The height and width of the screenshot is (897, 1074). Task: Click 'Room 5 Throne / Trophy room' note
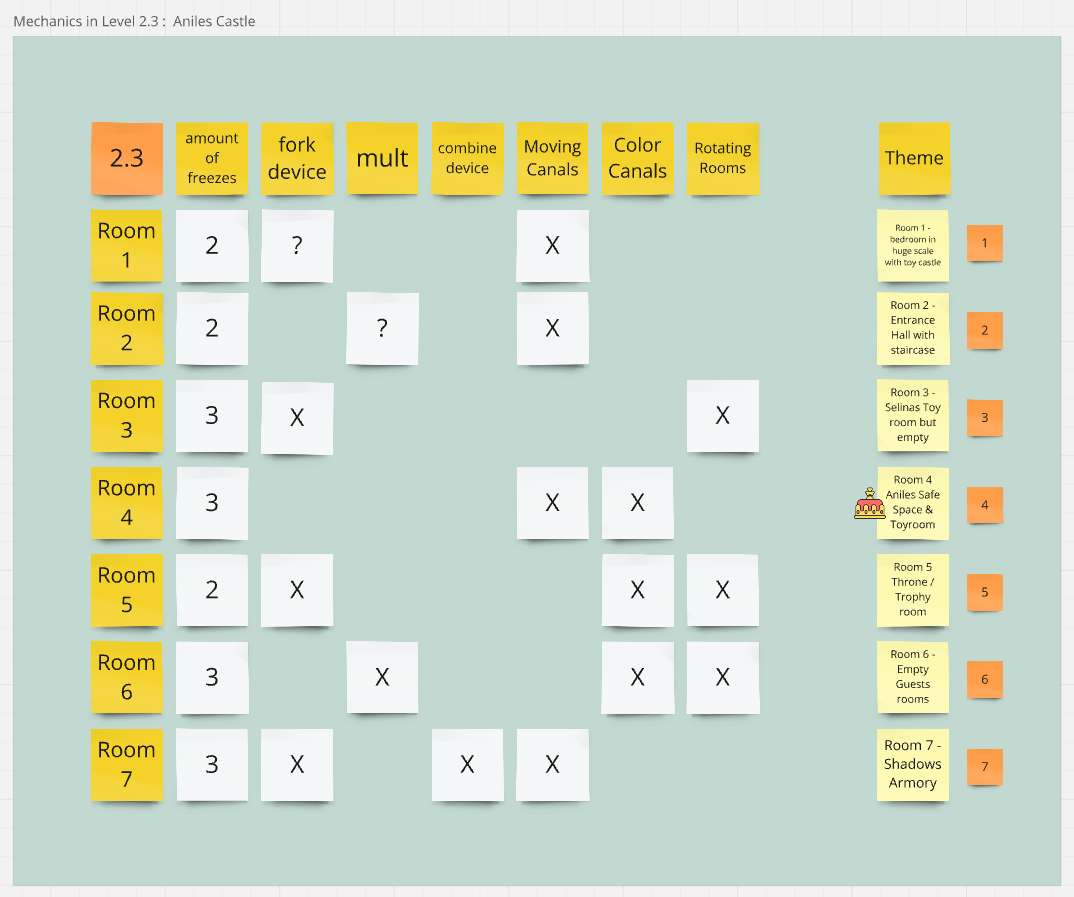[x=912, y=590]
